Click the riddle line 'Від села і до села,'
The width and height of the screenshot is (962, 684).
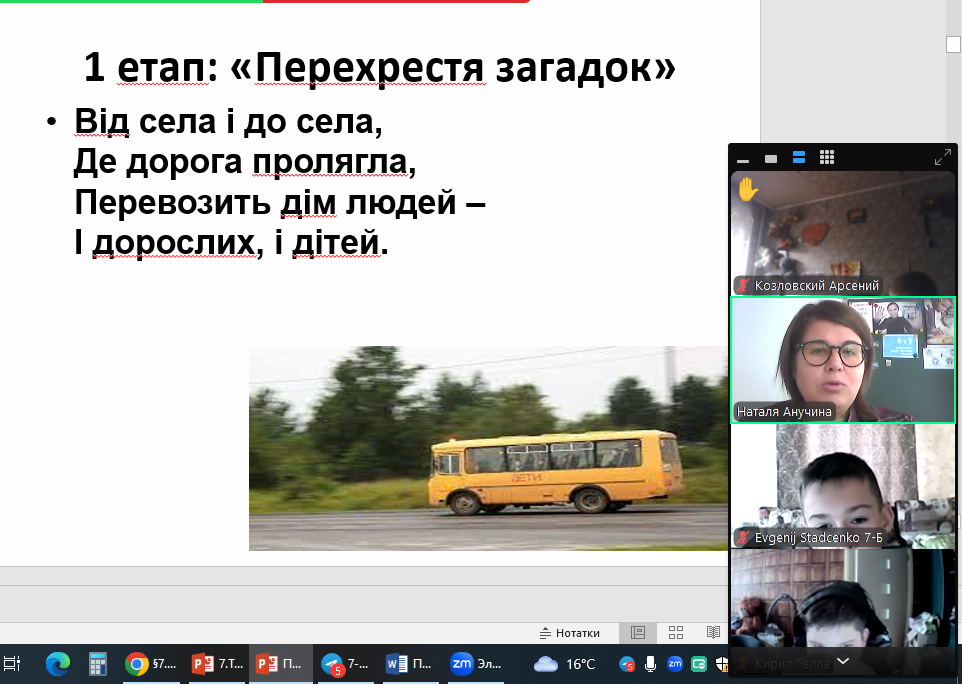point(228,121)
